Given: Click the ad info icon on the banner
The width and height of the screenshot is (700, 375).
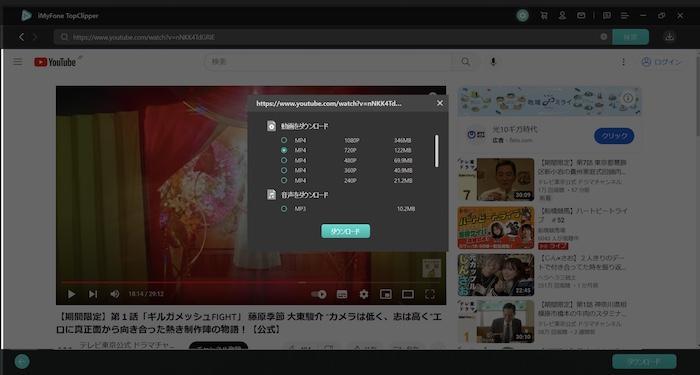Looking at the screenshot, I should click(x=628, y=98).
